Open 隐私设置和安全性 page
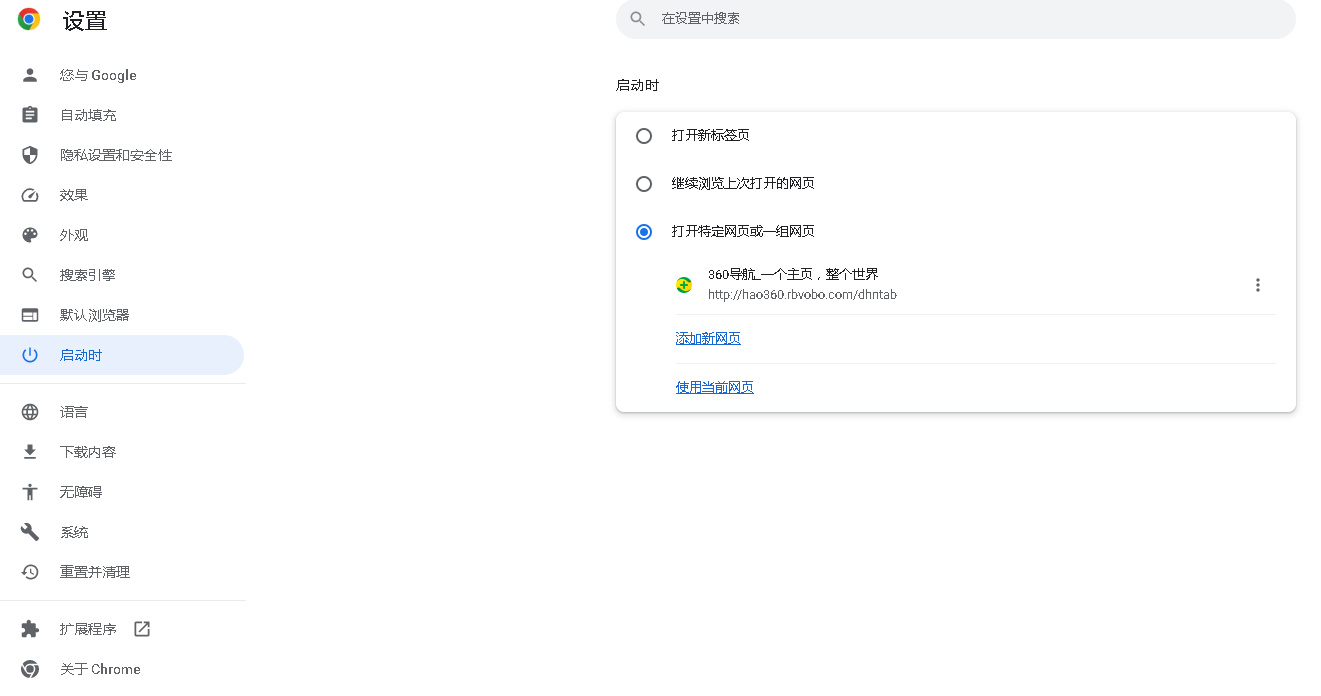1321x696 pixels. (122, 155)
